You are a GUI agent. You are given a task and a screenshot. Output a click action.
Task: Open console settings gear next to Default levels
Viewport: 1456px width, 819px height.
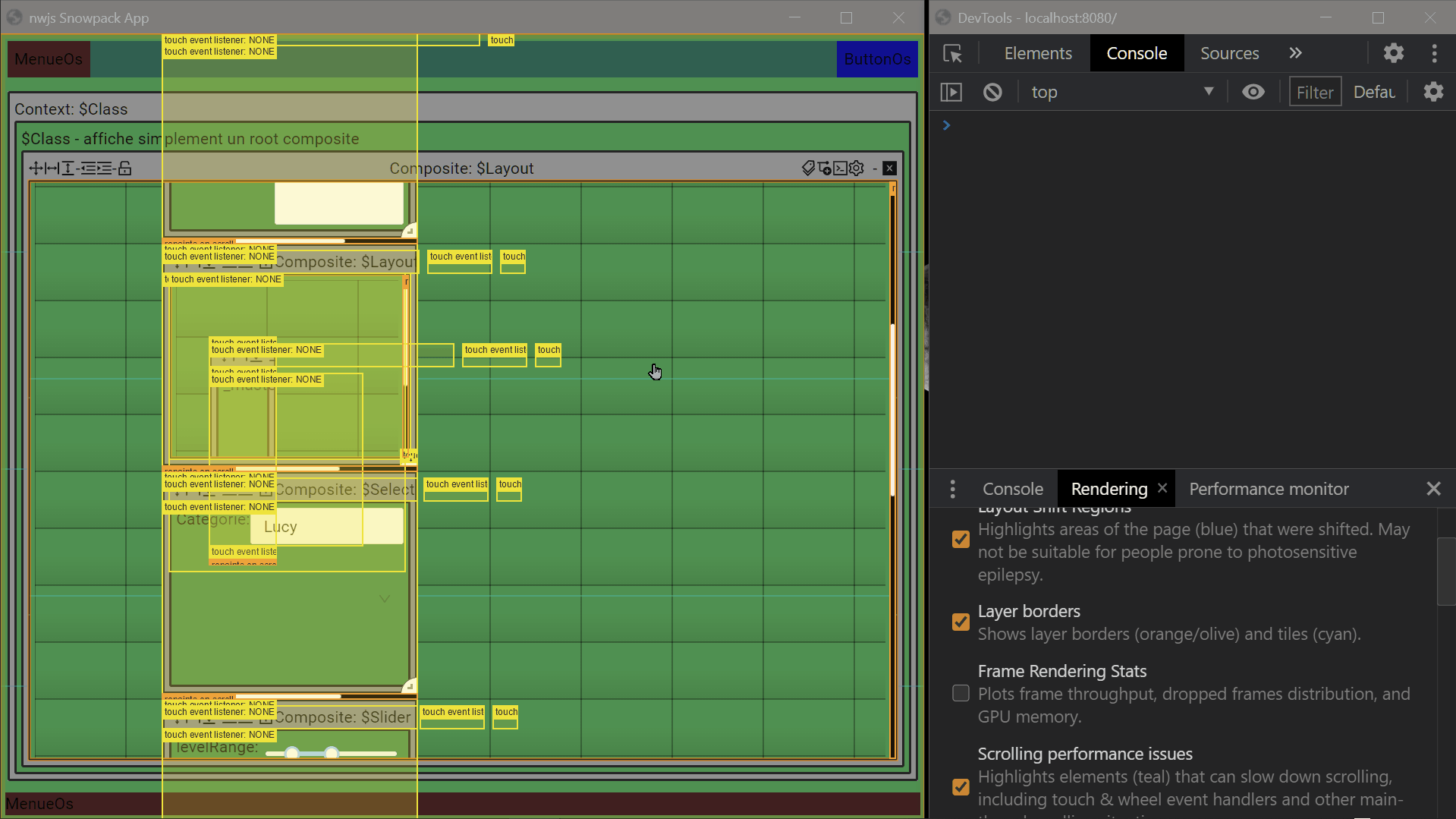1433,93
